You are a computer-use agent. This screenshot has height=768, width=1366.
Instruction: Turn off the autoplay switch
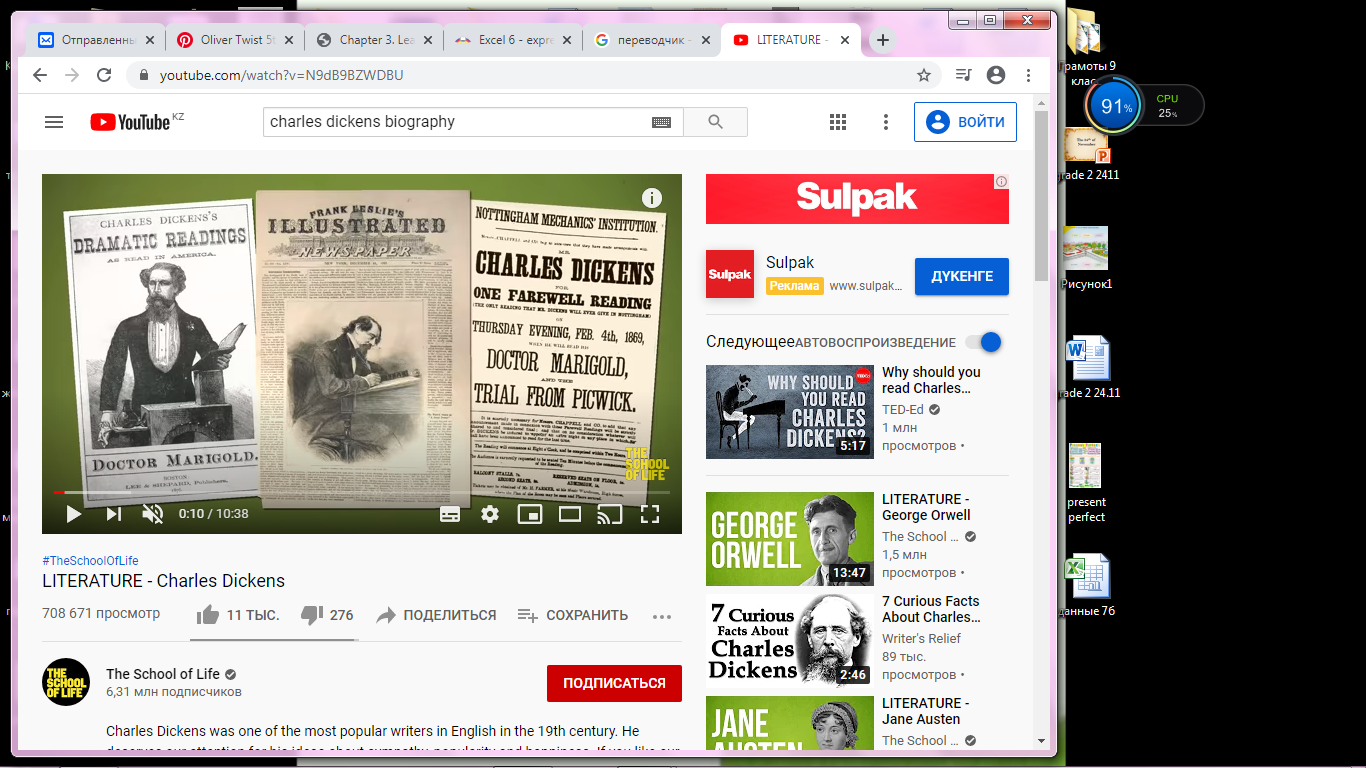tap(988, 342)
